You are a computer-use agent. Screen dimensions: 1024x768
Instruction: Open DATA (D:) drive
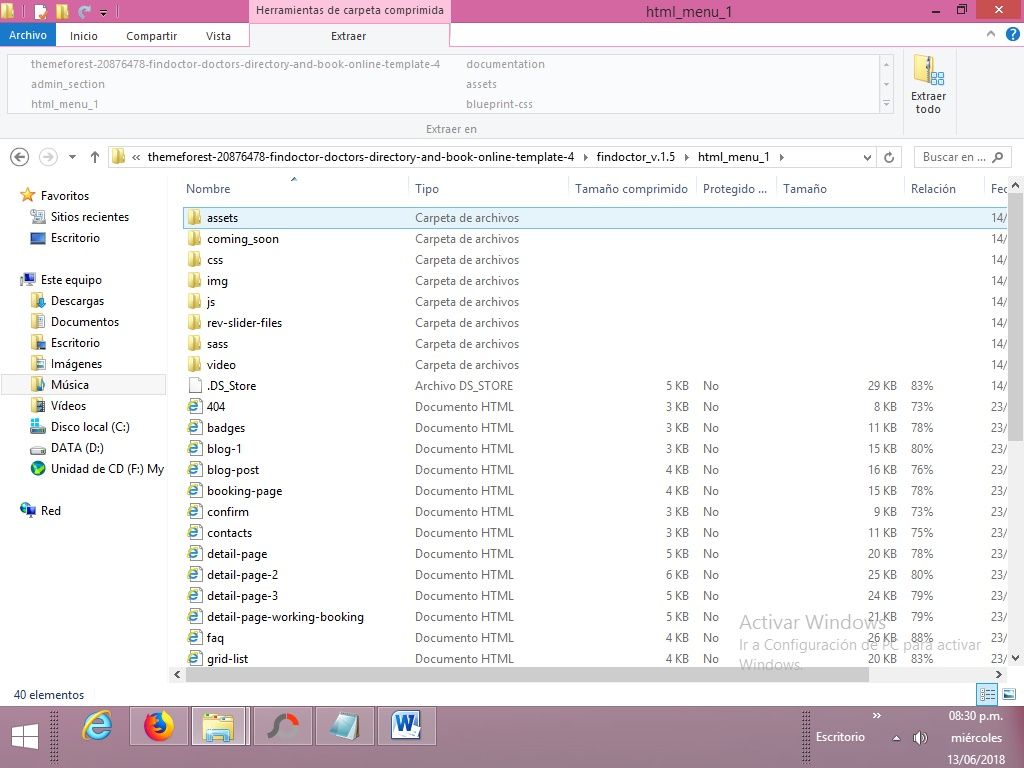pyautogui.click(x=77, y=447)
